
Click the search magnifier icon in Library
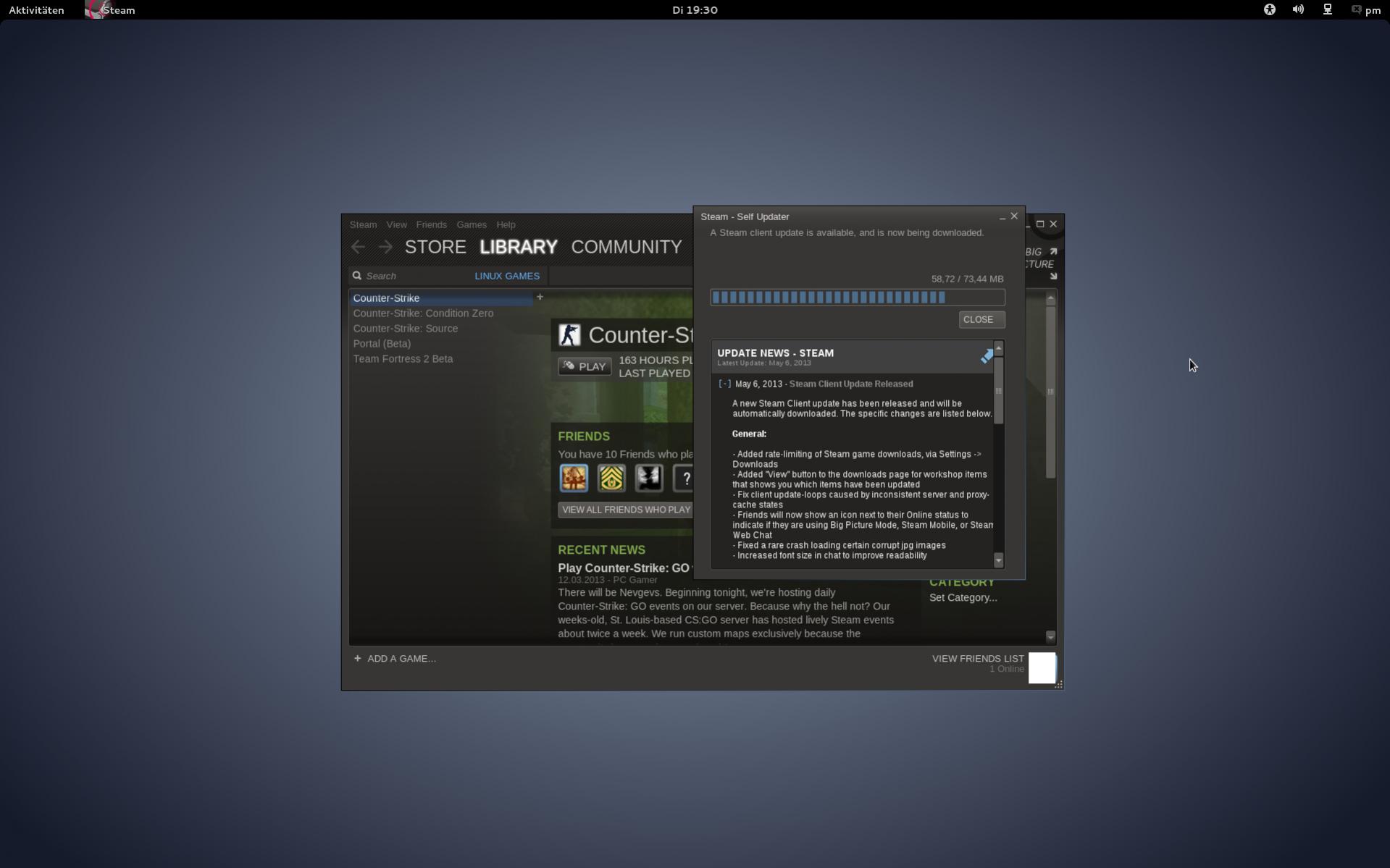[x=357, y=276]
